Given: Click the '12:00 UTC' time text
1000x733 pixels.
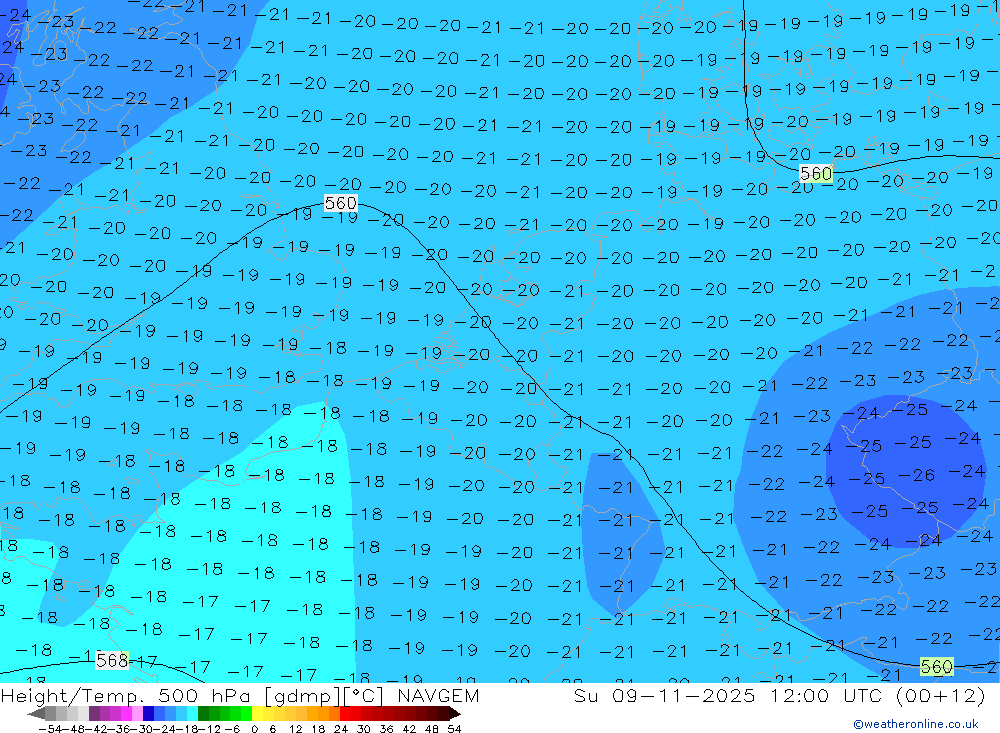Looking at the screenshot, I should [x=828, y=695].
